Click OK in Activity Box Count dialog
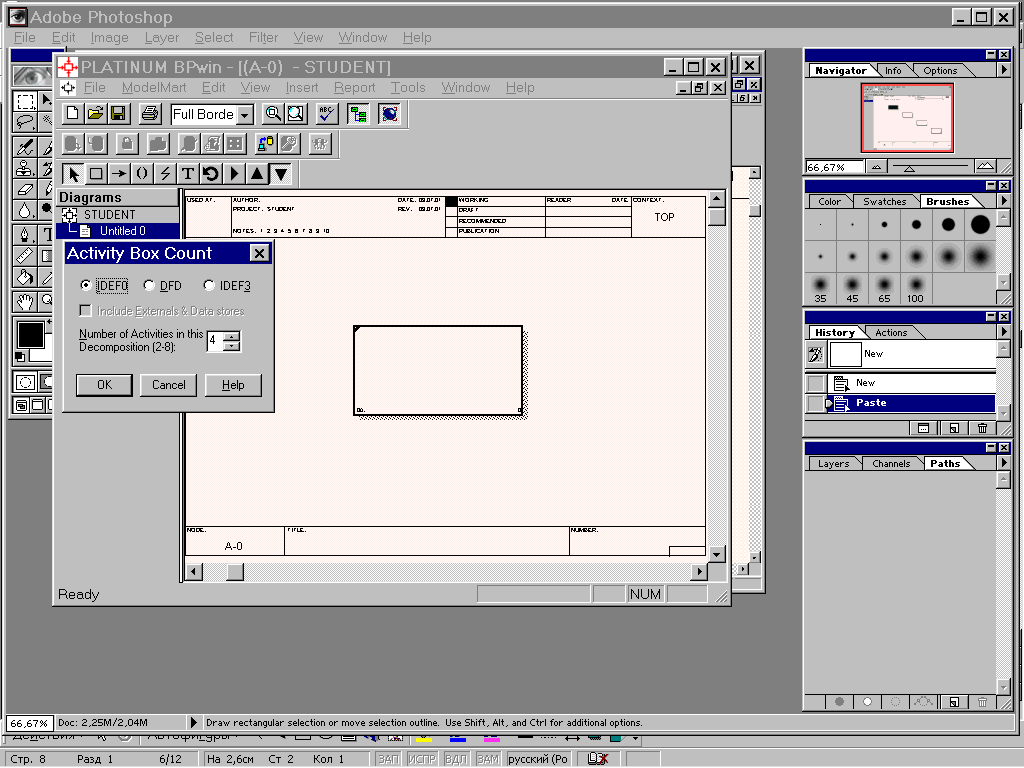Image resolution: width=1024 pixels, height=768 pixels. point(104,385)
